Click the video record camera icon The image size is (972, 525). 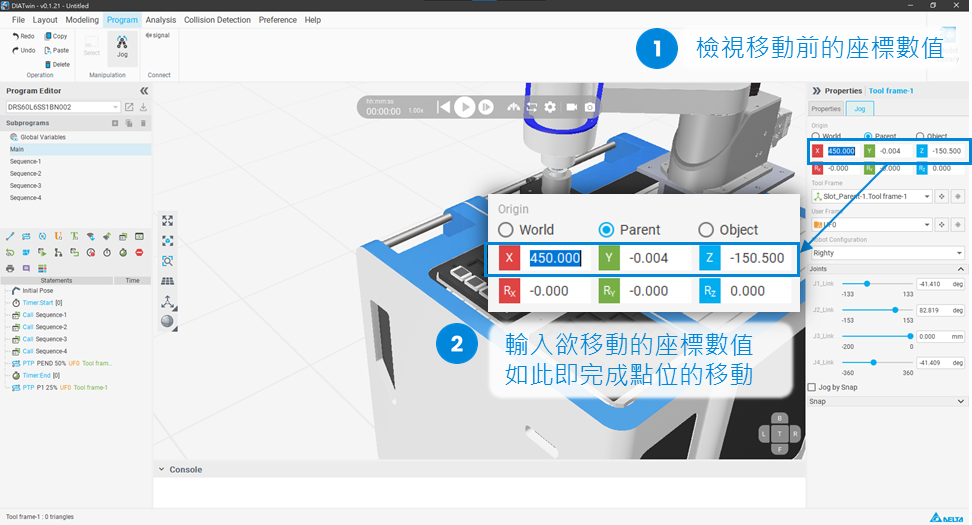point(572,107)
